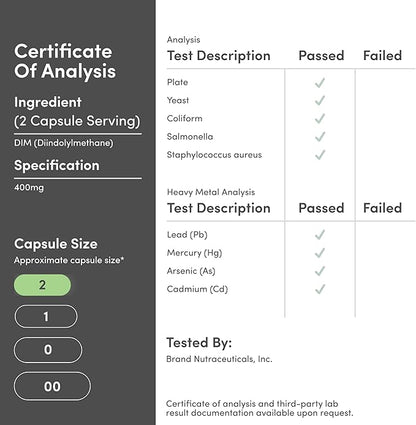Viewport: 416px width, 425px height.
Task: Click the Mercury (Hg) passed checkmark
Action: click(320, 253)
